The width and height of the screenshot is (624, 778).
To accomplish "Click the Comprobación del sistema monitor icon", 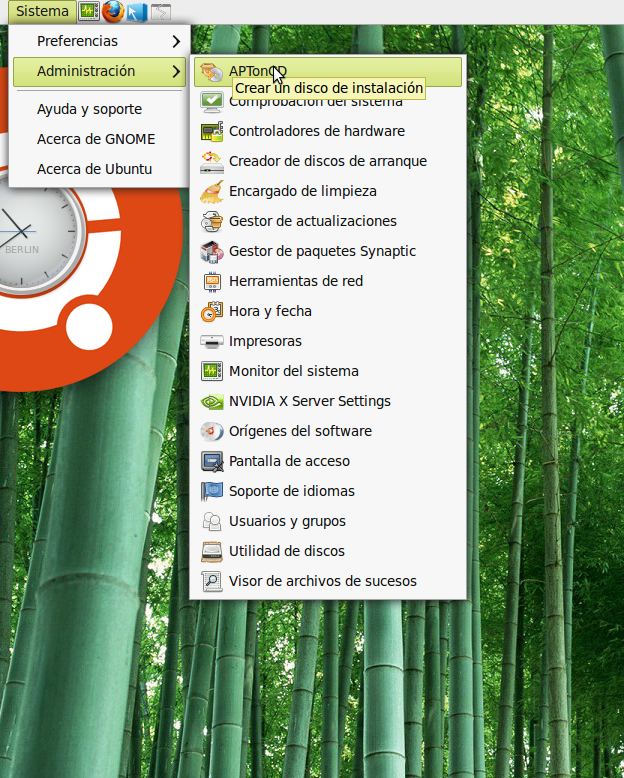I will [x=212, y=101].
